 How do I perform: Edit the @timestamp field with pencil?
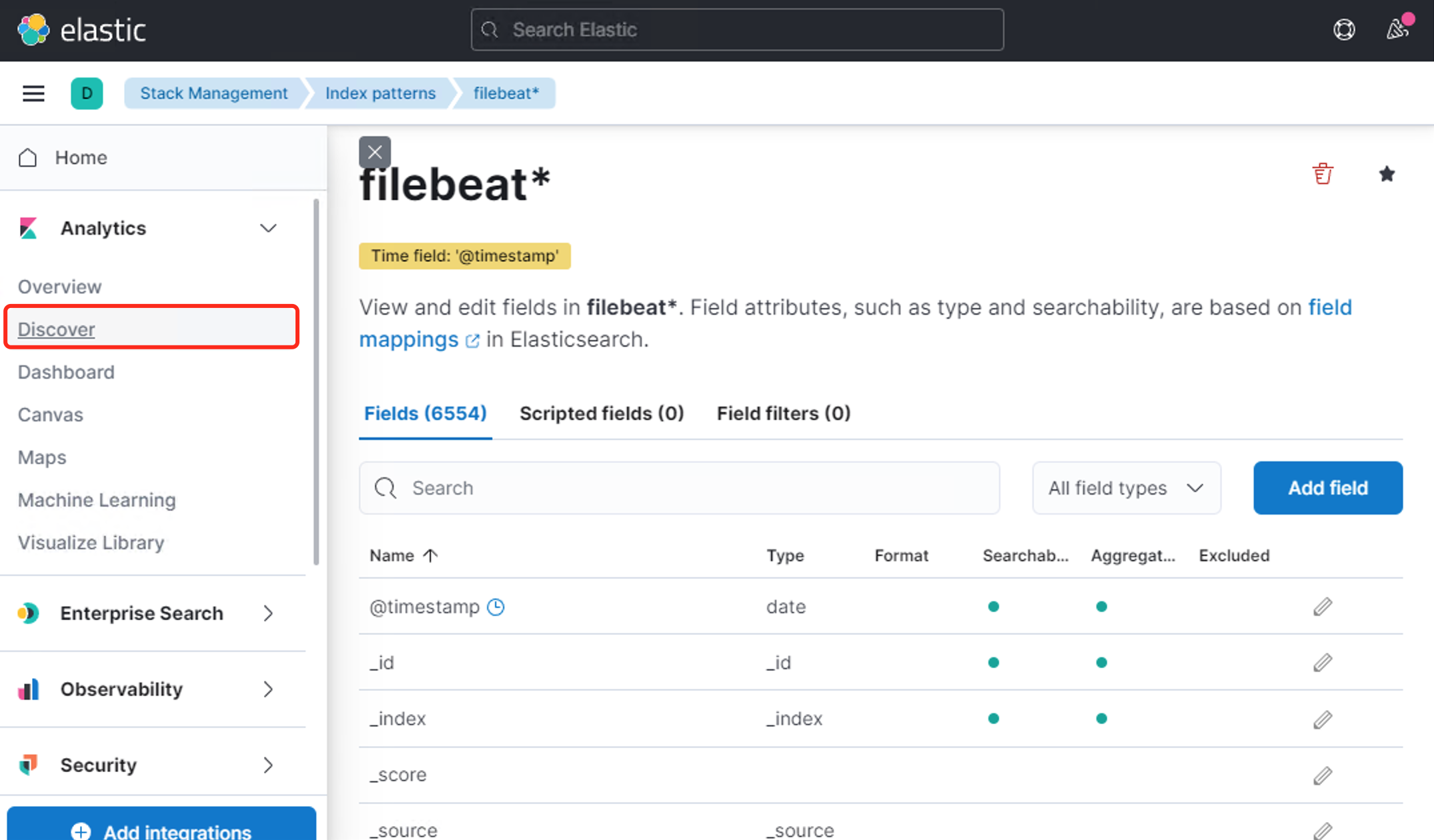tap(1323, 607)
